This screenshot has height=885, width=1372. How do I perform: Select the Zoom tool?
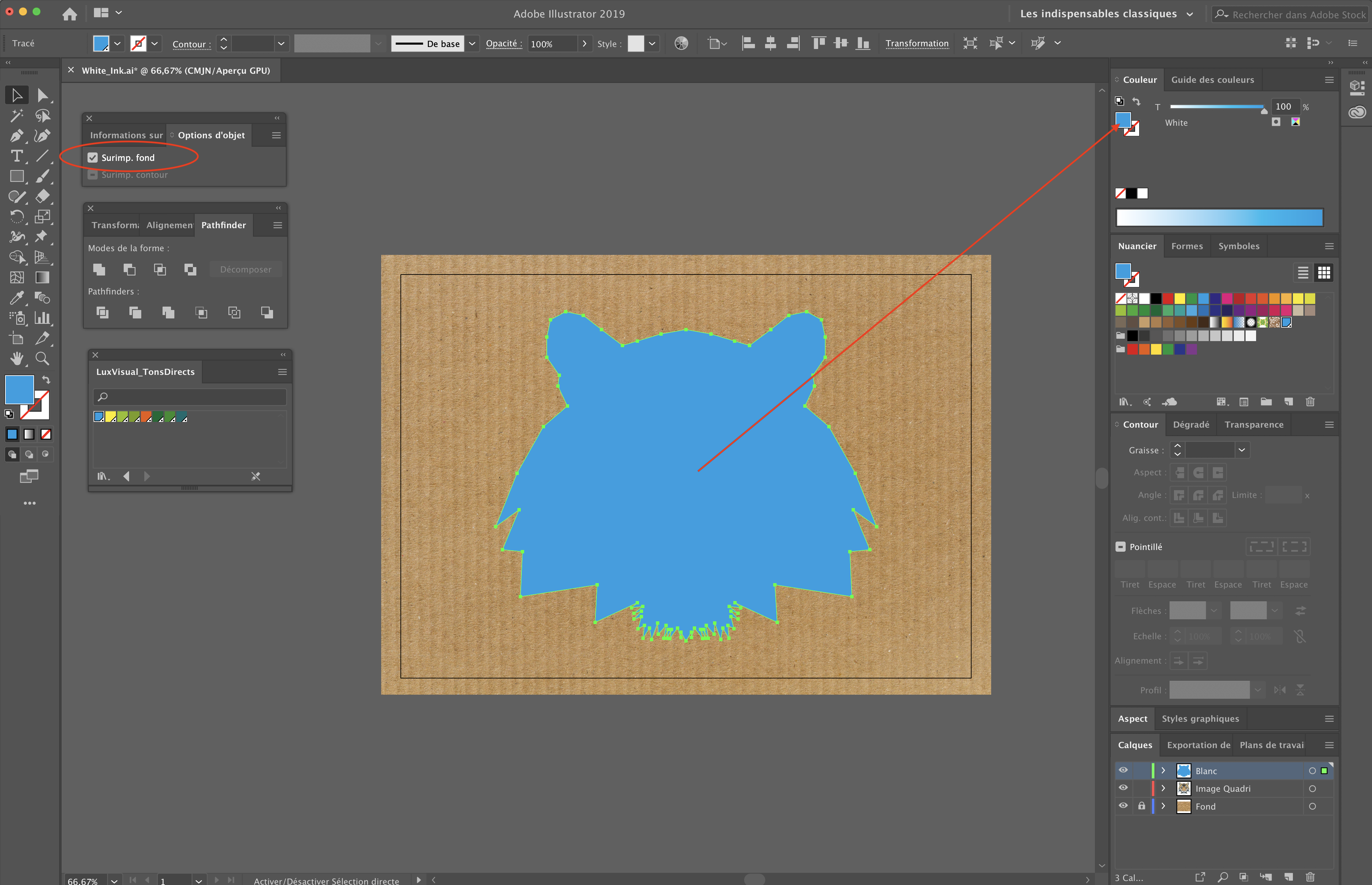[x=42, y=359]
